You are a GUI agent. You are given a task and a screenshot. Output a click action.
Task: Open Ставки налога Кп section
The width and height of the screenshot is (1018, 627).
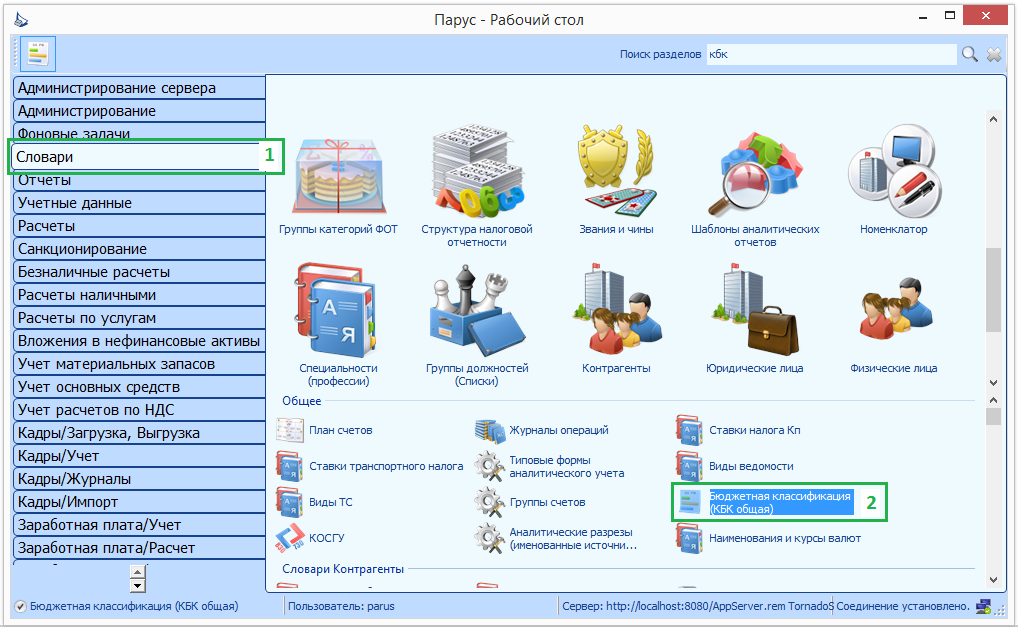(738, 430)
